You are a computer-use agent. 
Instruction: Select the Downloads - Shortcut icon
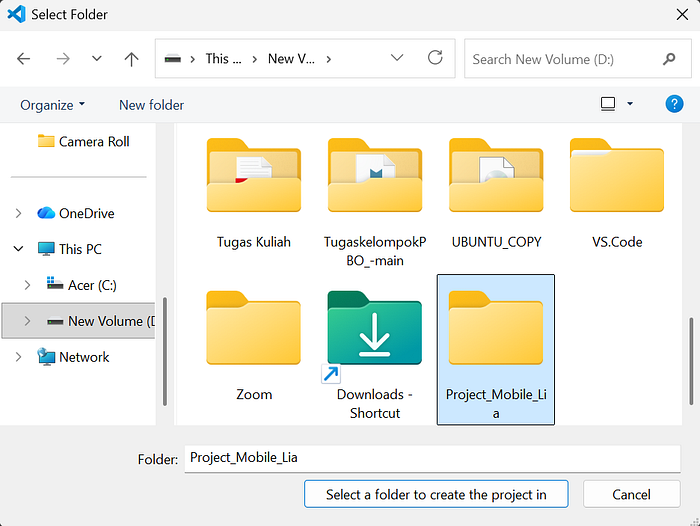click(x=374, y=330)
